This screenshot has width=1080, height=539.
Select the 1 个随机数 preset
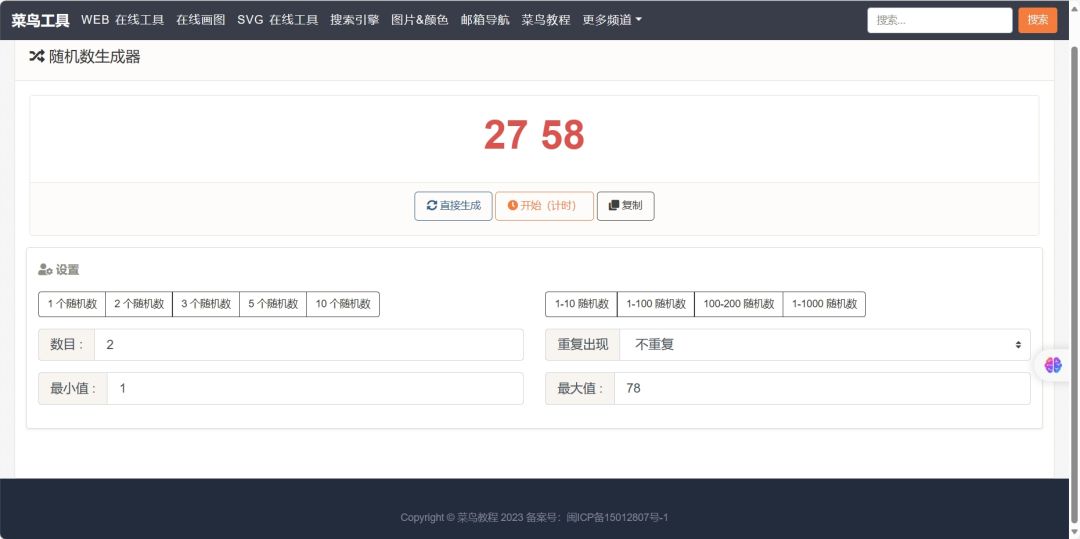72,304
